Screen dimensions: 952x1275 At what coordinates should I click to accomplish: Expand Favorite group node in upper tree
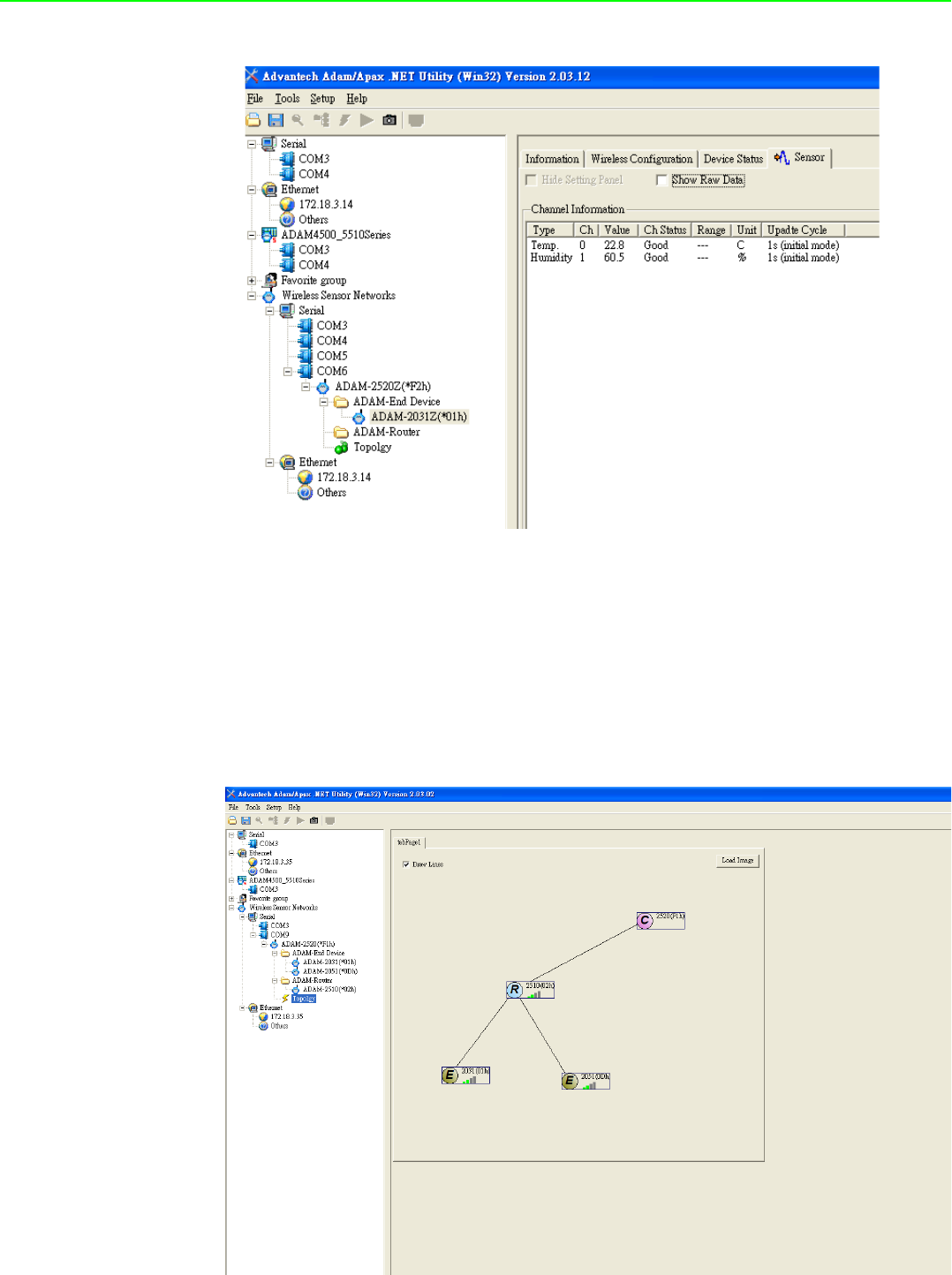pyautogui.click(x=252, y=281)
